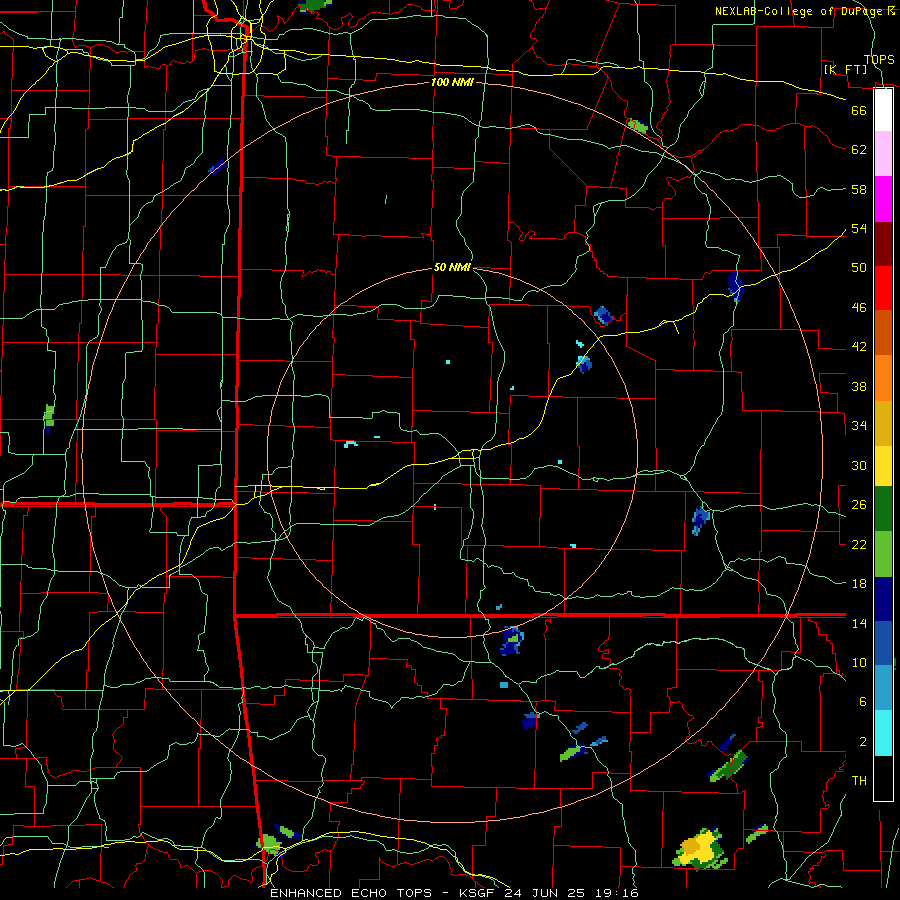This screenshot has width=900, height=900.
Task: Click the 66 value on the legend
Action: pos(859,110)
